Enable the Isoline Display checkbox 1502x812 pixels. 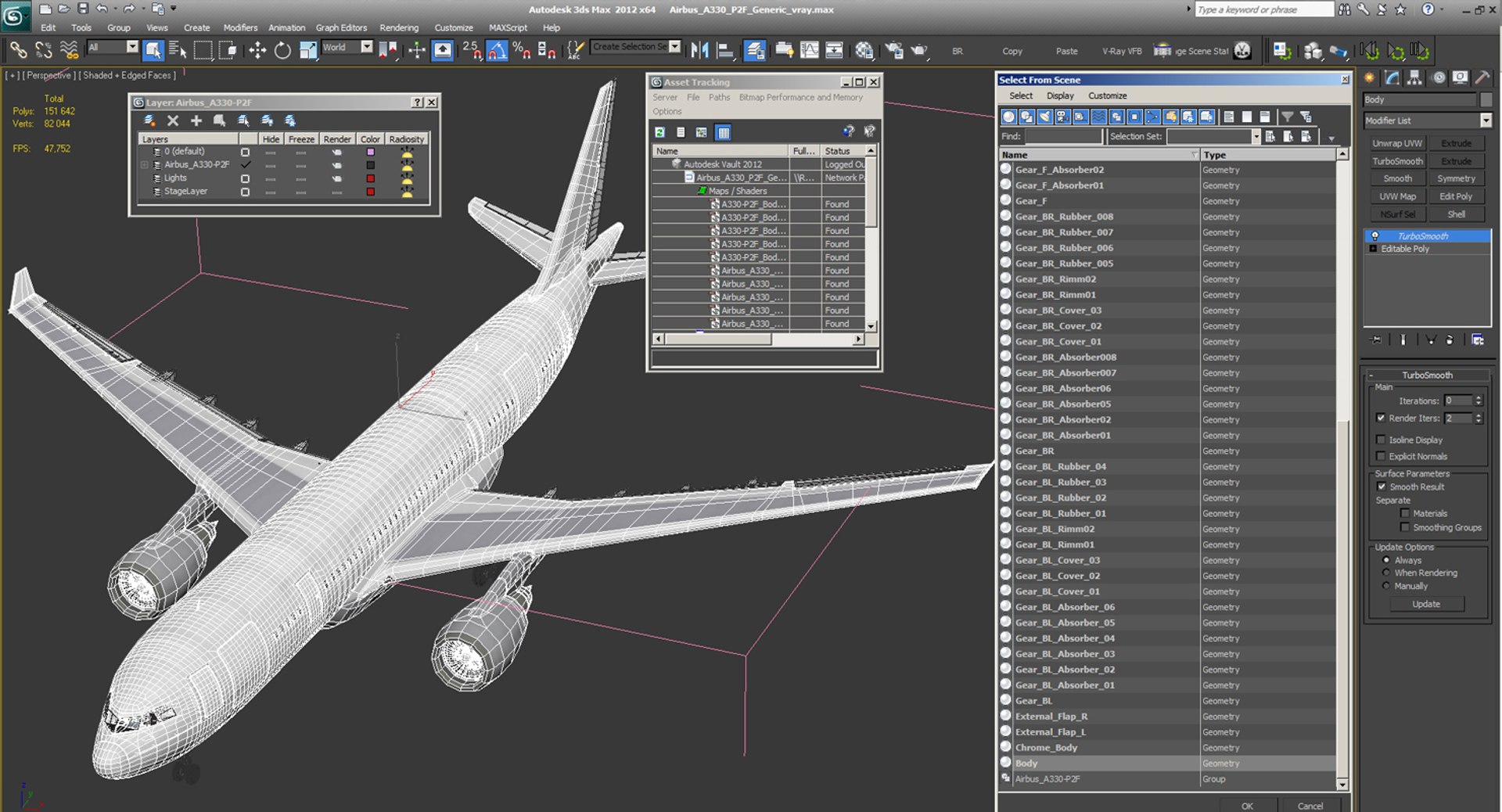point(1381,440)
